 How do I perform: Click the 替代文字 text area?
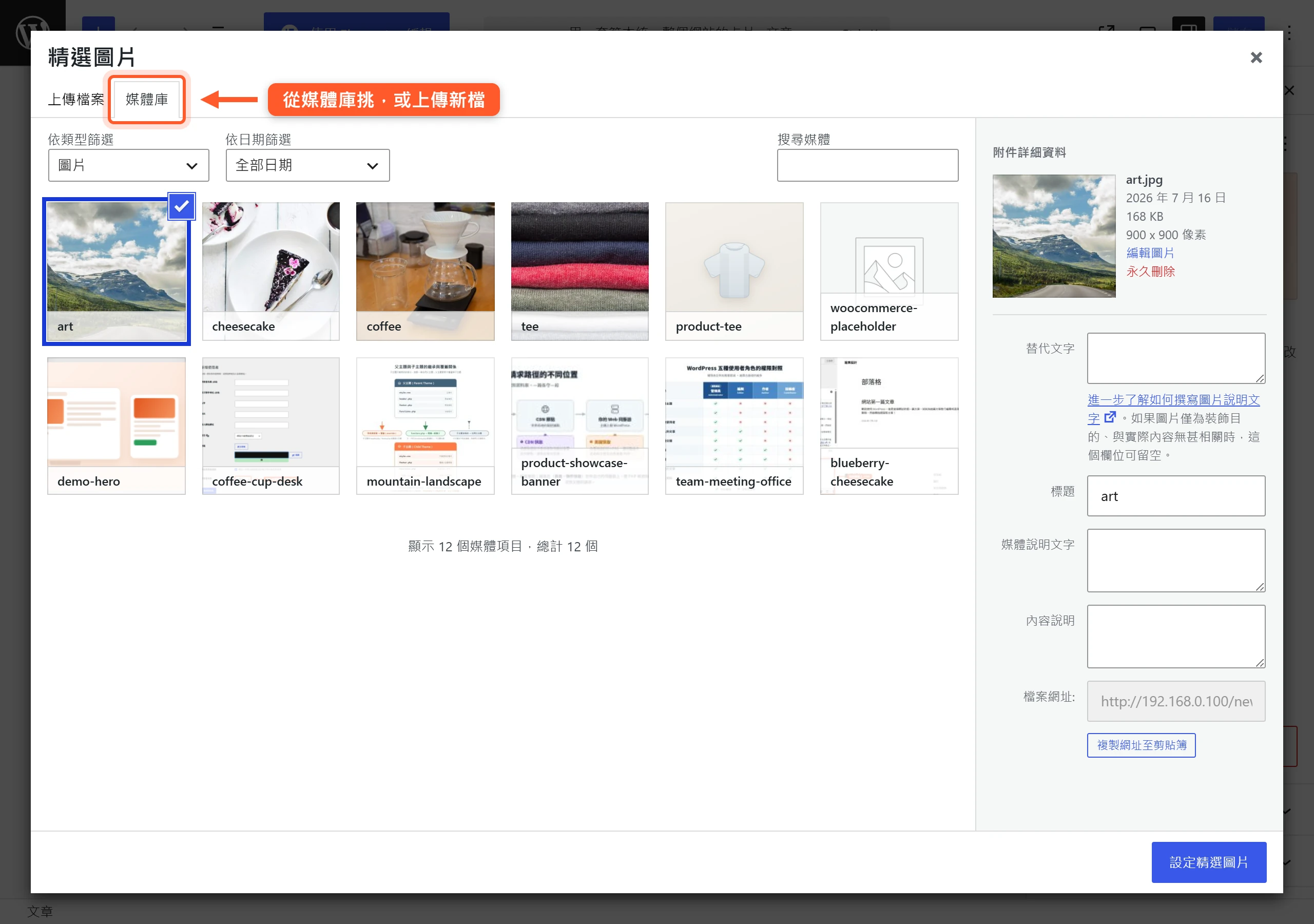[1175, 358]
